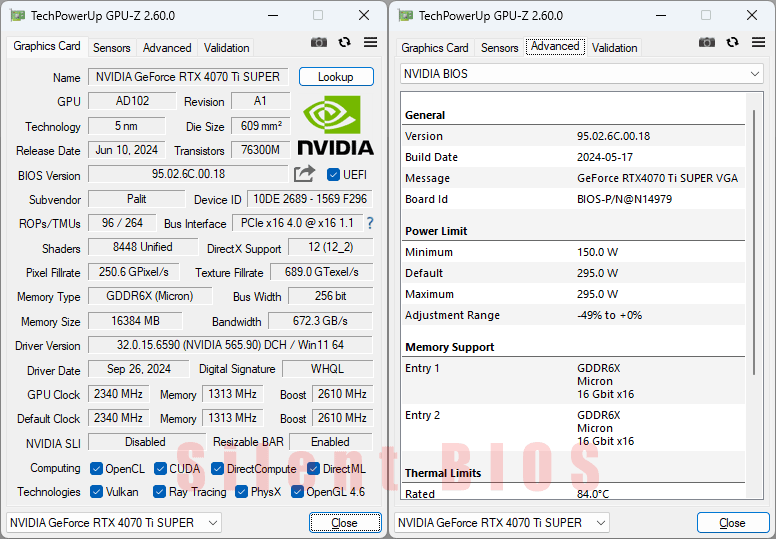Close right GPU-Z window with X
This screenshot has height=539, width=776.
coord(752,16)
